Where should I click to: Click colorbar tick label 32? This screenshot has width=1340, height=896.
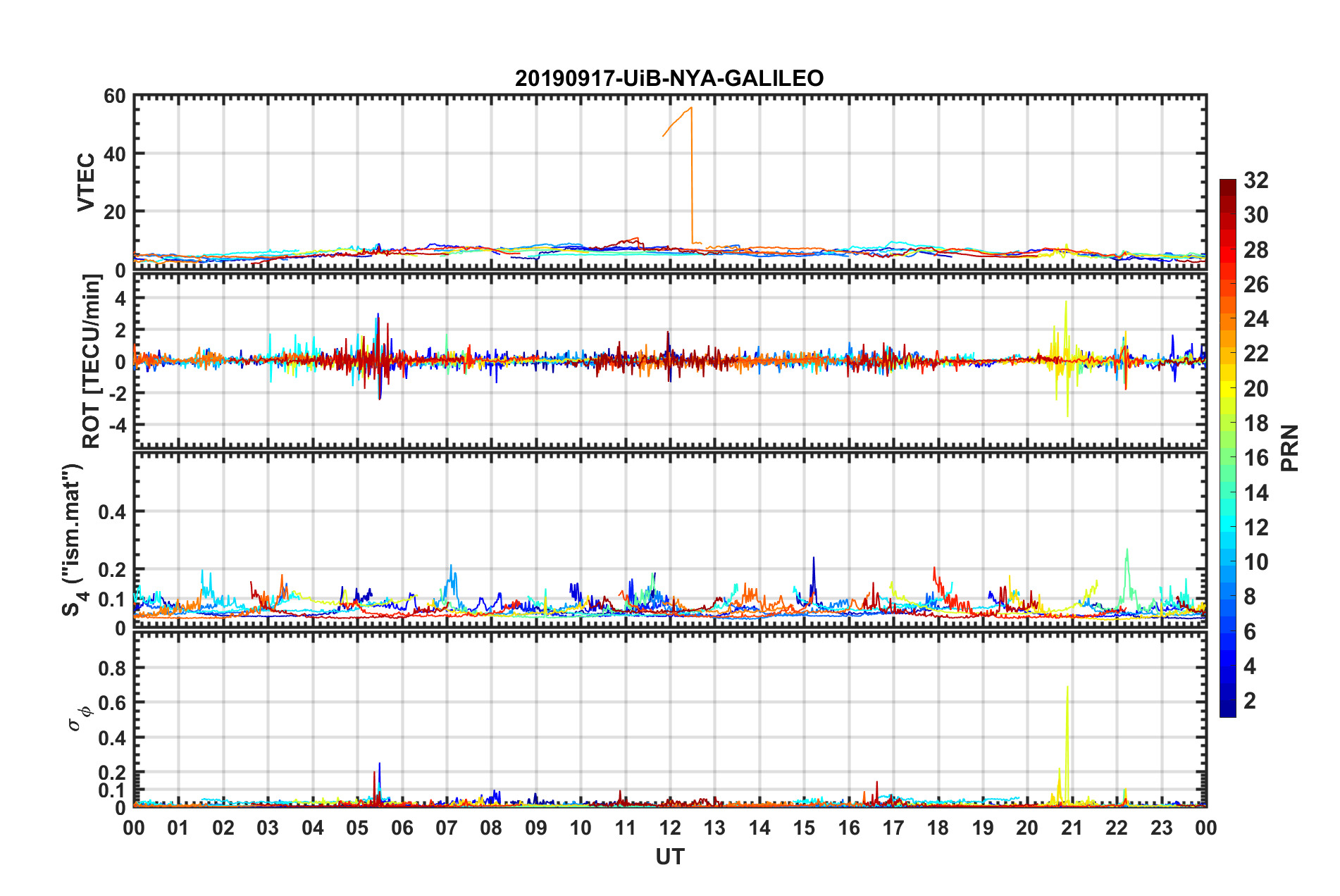[x=1255, y=180]
